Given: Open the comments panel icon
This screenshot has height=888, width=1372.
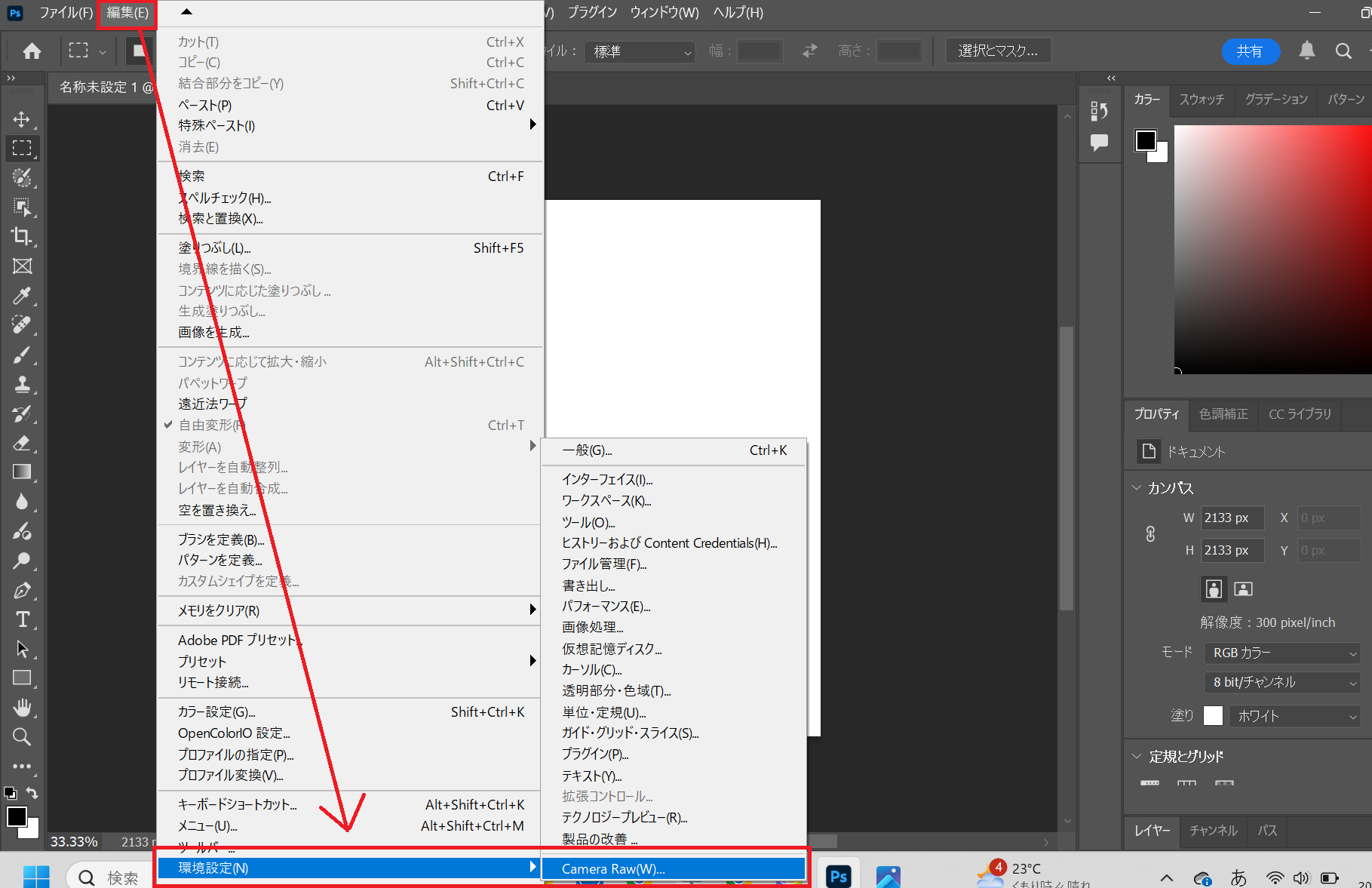Looking at the screenshot, I should tap(1099, 142).
